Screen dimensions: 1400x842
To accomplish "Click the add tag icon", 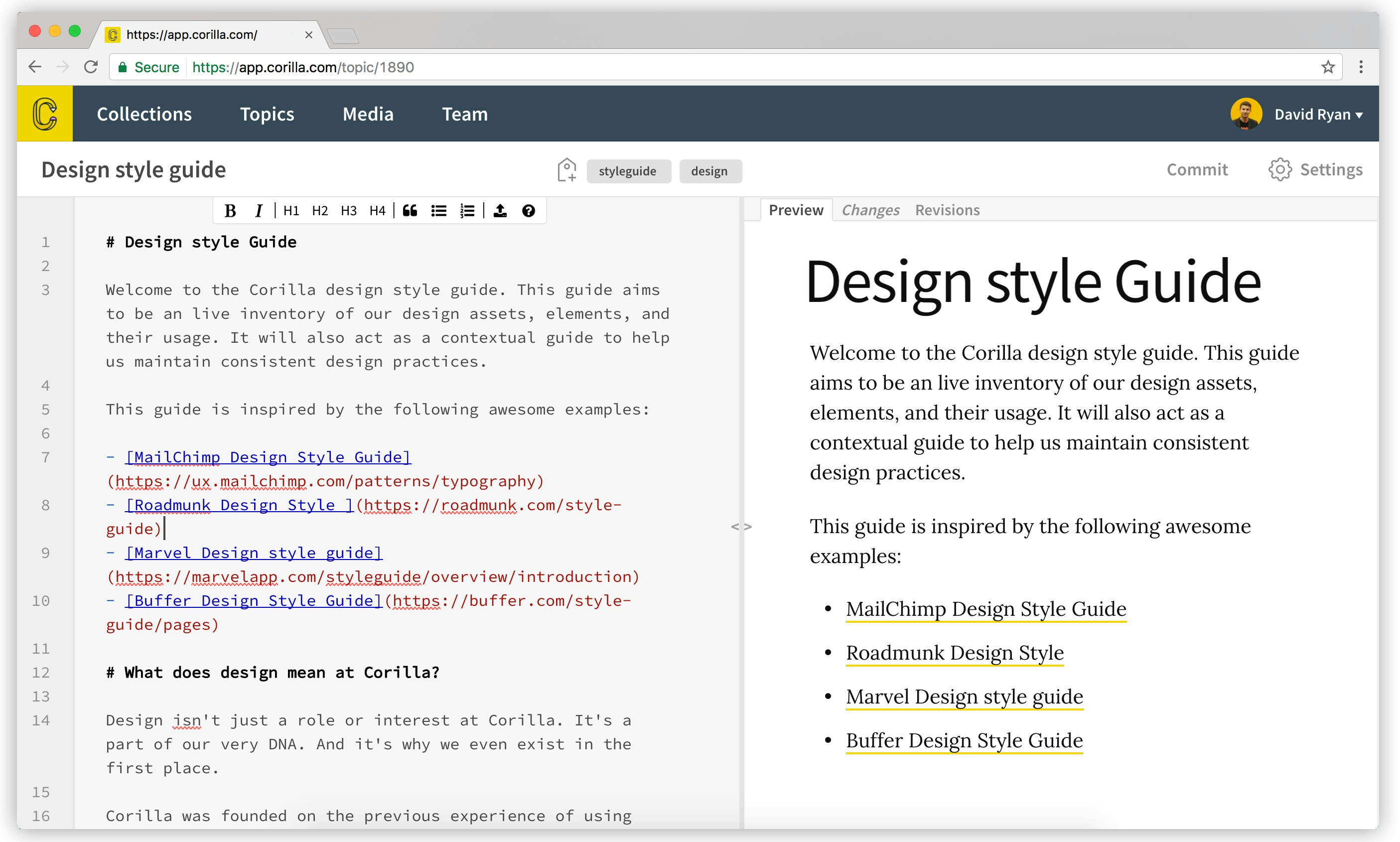I will (566, 170).
